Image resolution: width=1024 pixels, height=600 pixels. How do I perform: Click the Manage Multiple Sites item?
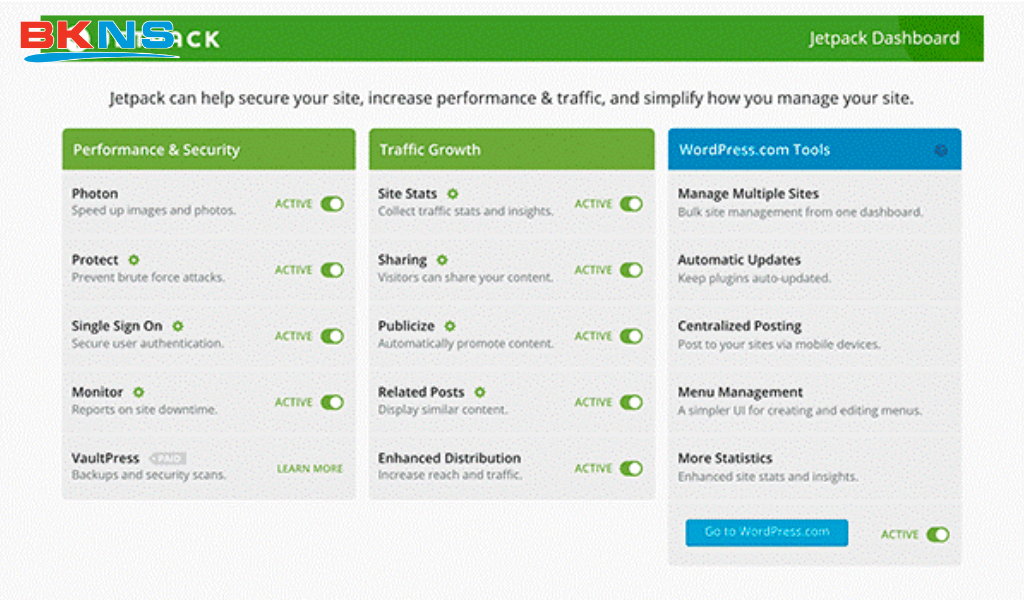pos(814,202)
